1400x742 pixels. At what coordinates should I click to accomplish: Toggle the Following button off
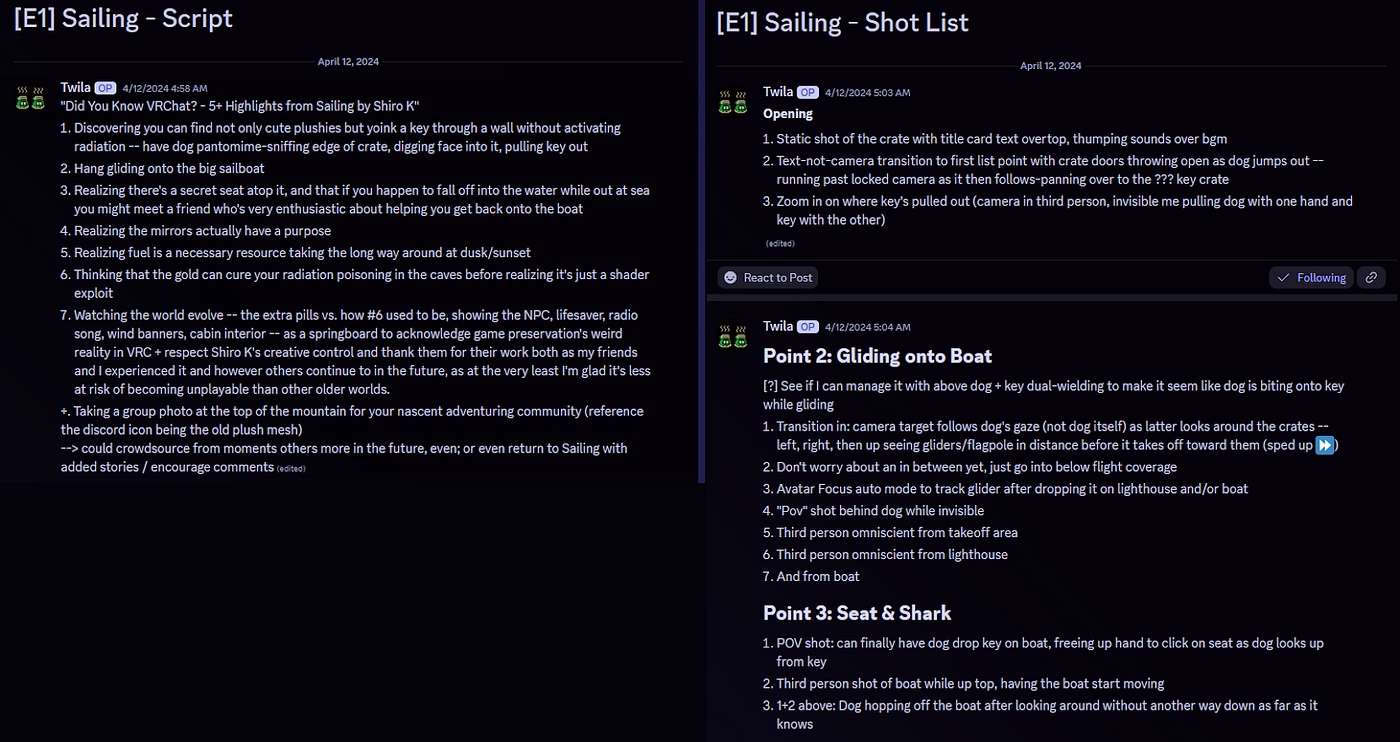click(x=1312, y=278)
